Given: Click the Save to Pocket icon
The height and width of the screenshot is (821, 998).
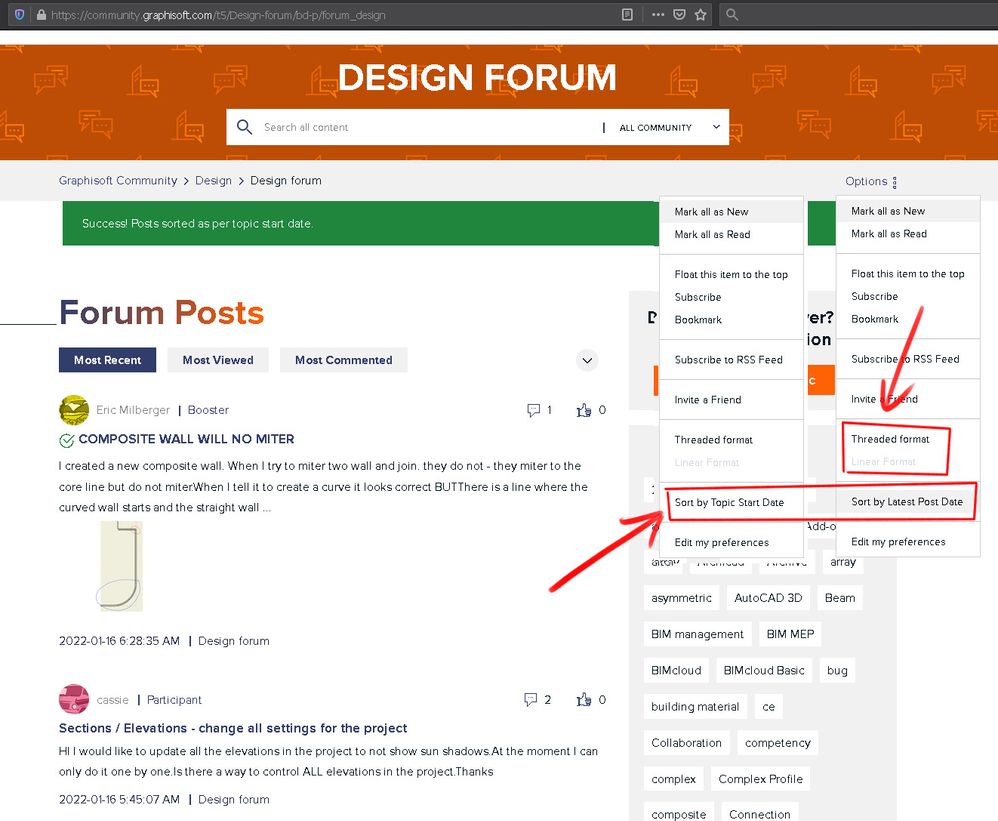Looking at the screenshot, I should [679, 15].
